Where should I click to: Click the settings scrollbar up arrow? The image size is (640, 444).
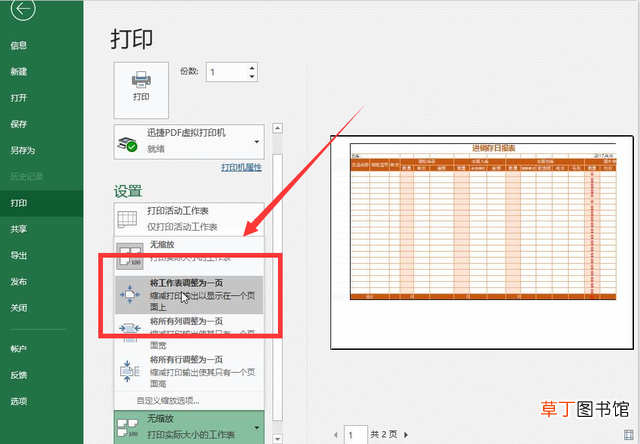click(x=278, y=128)
